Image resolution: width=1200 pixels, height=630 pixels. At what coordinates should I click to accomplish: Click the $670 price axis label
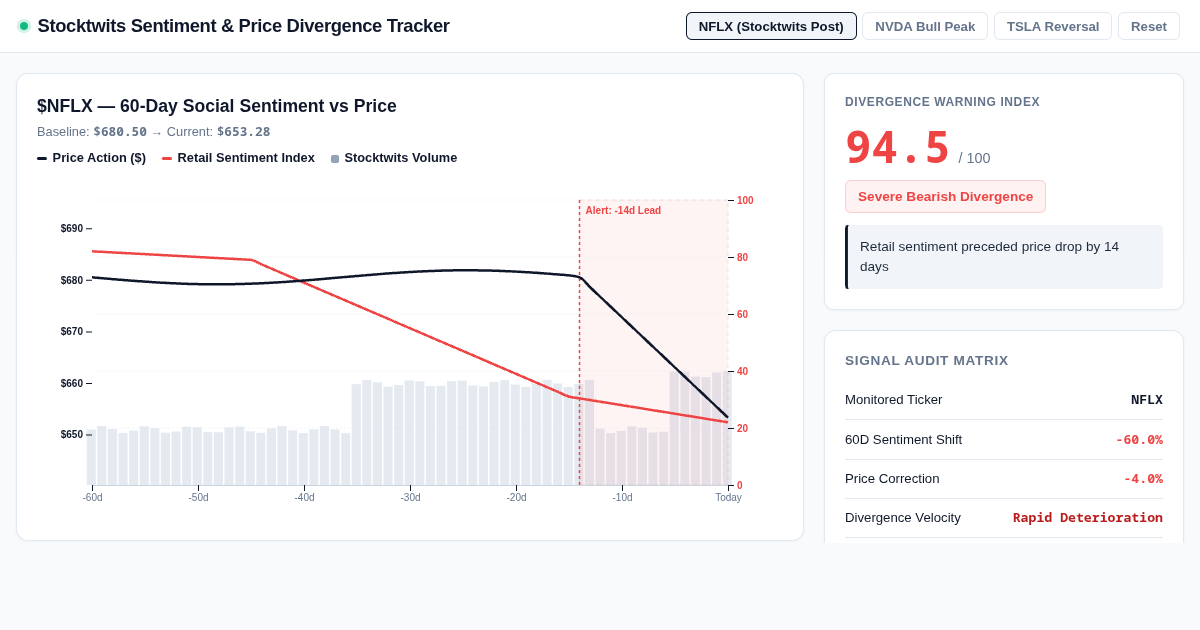(72, 332)
